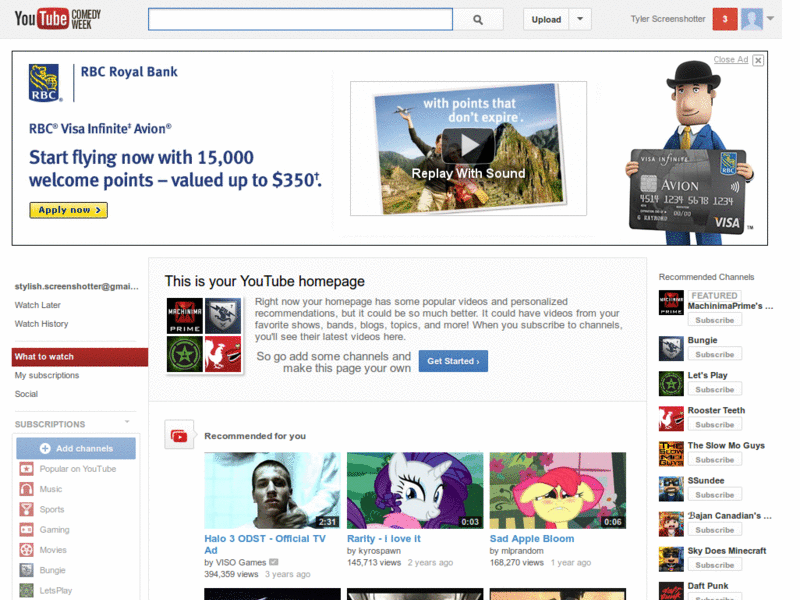Screen dimensions: 800x600
Task: Click the Get Started button
Action: (453, 361)
